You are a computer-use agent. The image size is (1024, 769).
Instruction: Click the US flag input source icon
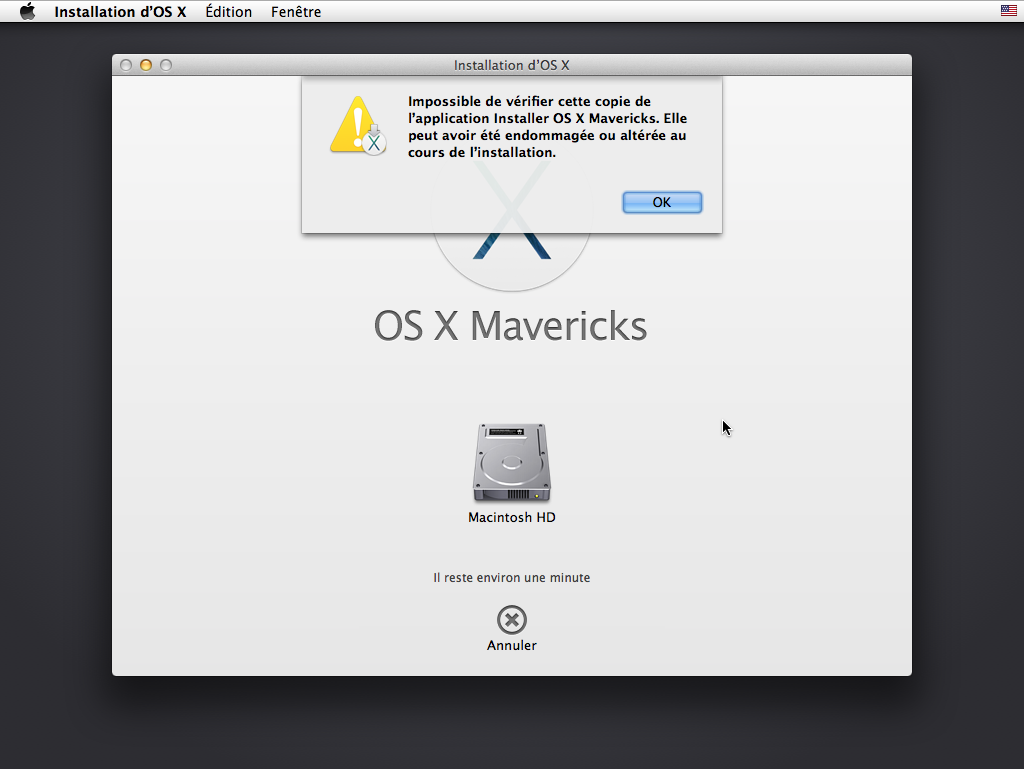click(x=1008, y=10)
